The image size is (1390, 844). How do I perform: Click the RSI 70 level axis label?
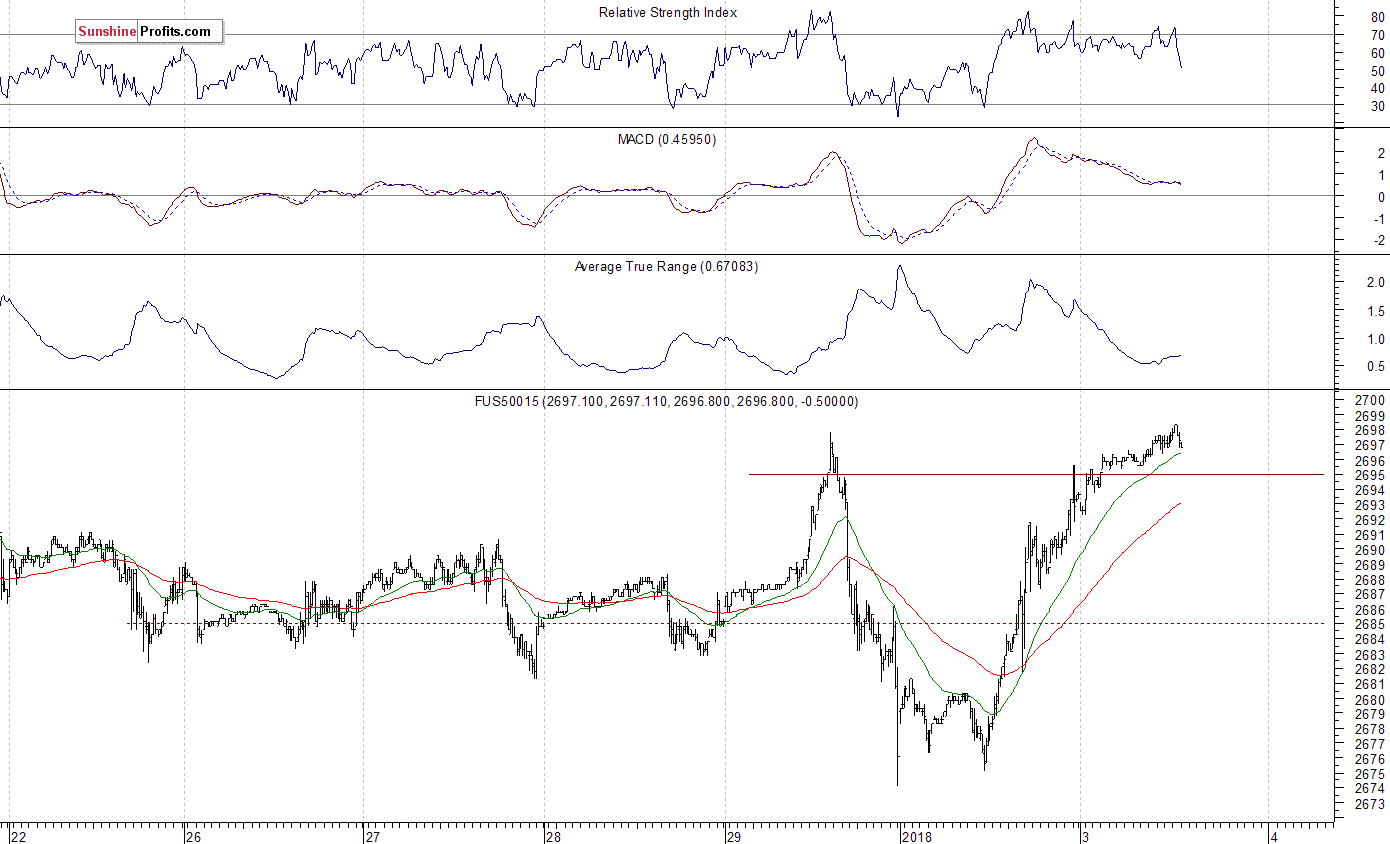(x=1377, y=35)
